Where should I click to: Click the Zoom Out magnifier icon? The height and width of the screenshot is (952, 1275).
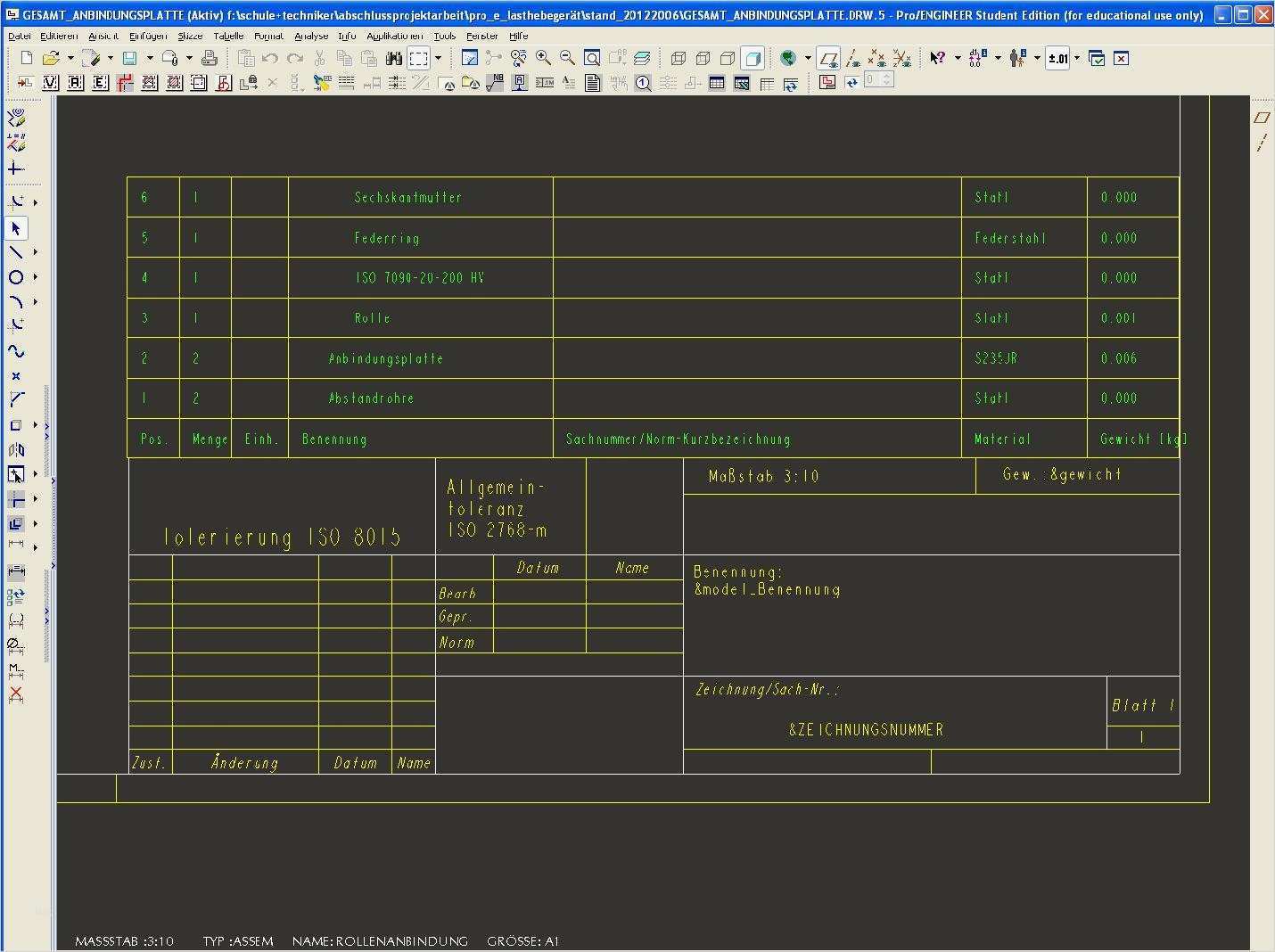click(567, 59)
